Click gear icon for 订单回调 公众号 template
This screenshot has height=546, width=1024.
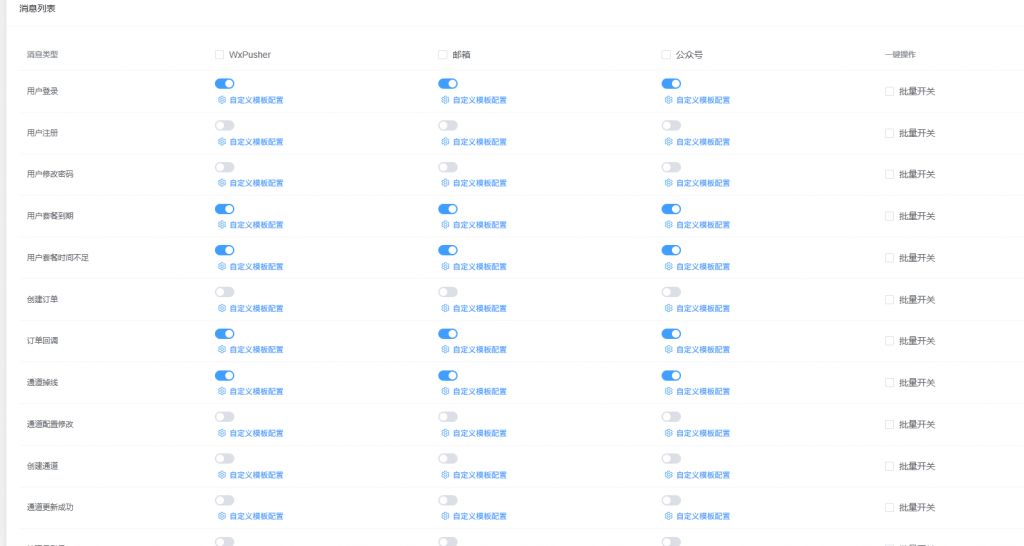pos(669,350)
